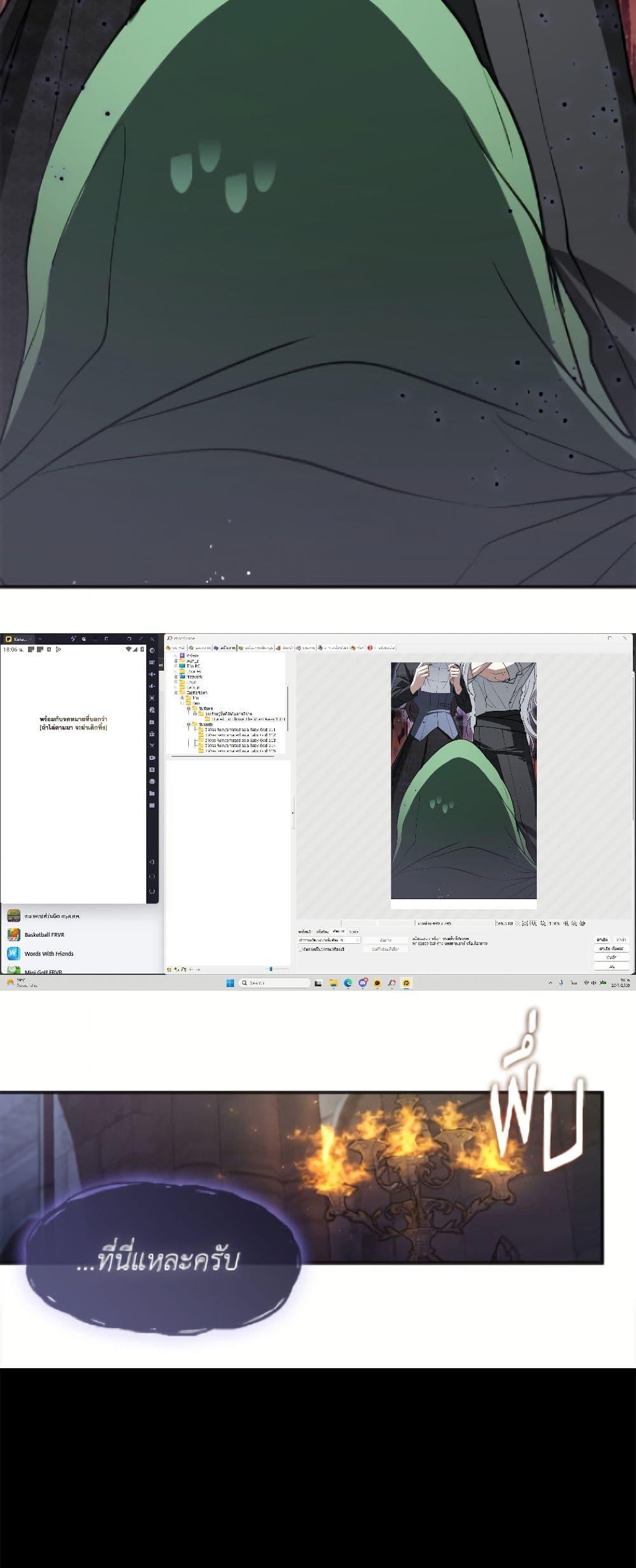Open Basketball FRVR game icon
The width and height of the screenshot is (636, 1568).
(14, 934)
